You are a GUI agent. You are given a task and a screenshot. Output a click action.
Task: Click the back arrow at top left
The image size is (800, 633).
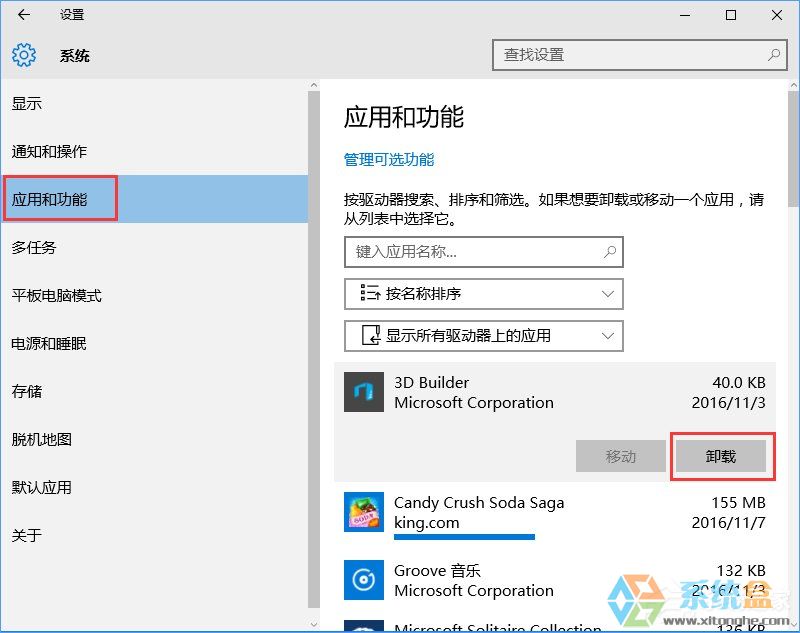[x=22, y=15]
